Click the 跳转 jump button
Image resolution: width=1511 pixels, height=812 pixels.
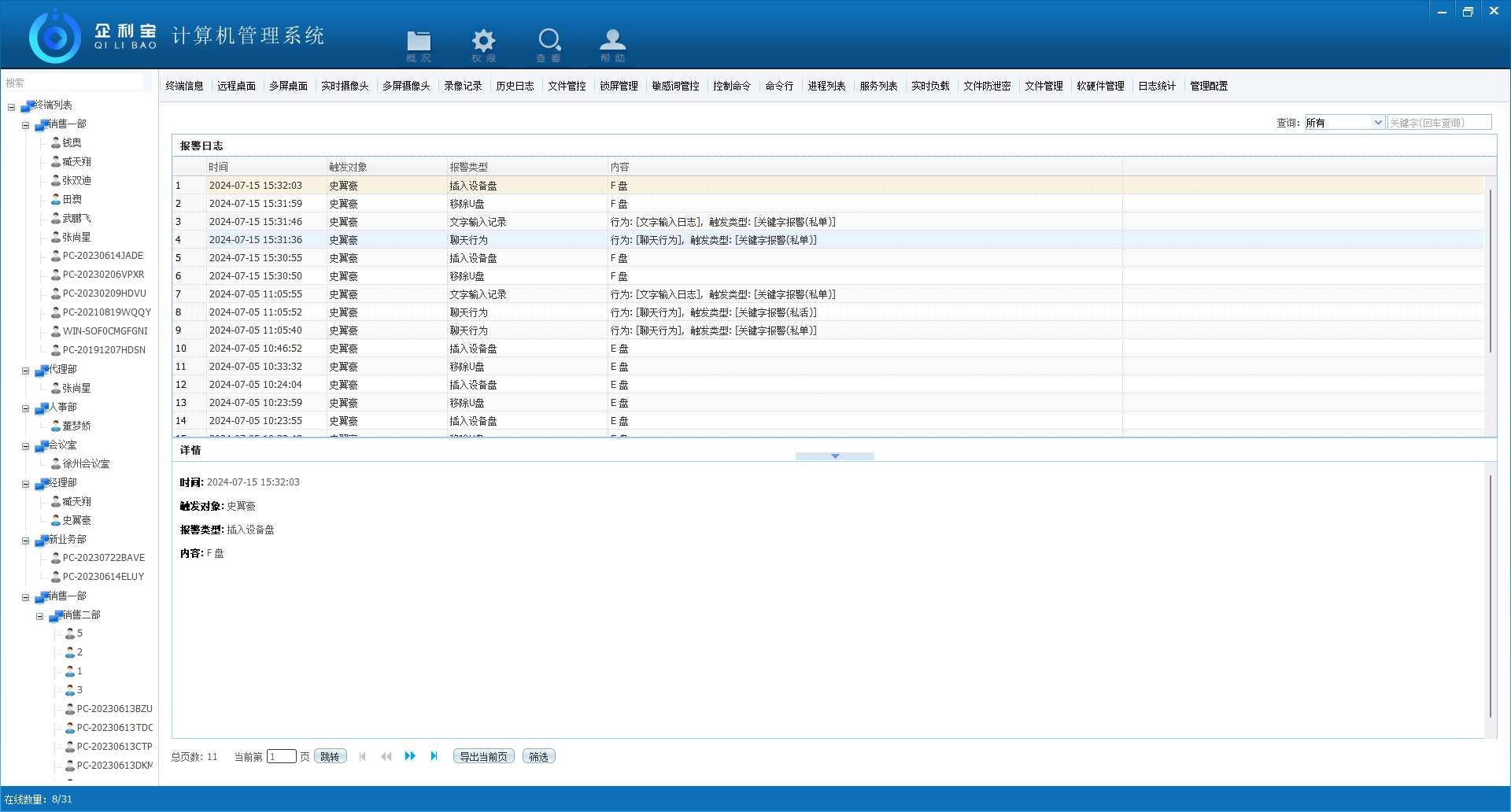pyautogui.click(x=330, y=756)
